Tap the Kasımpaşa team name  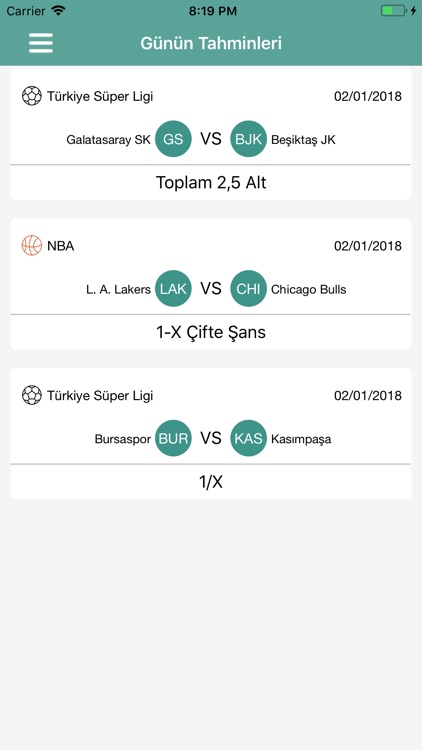click(x=301, y=439)
